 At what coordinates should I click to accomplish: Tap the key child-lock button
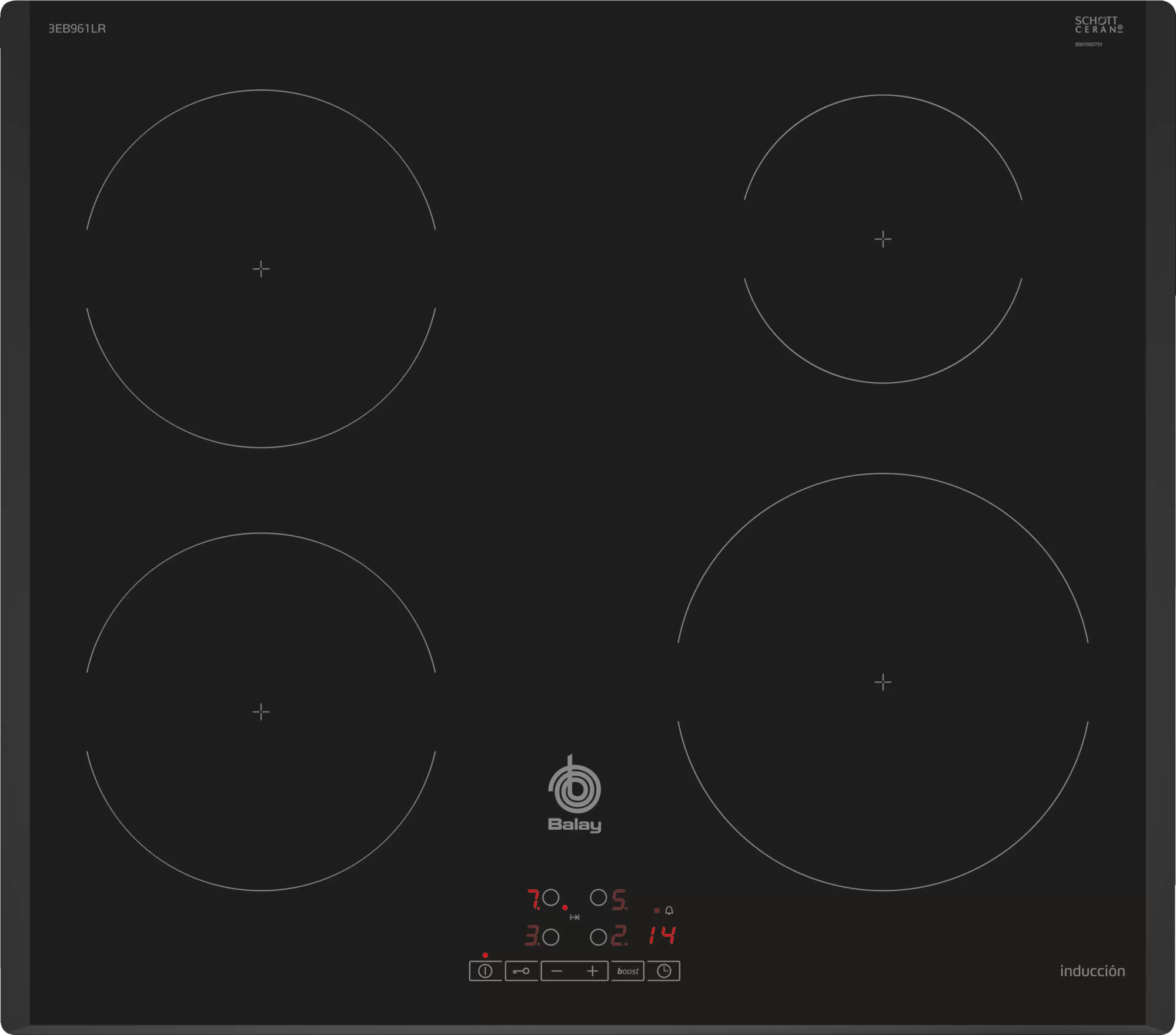click(521, 971)
